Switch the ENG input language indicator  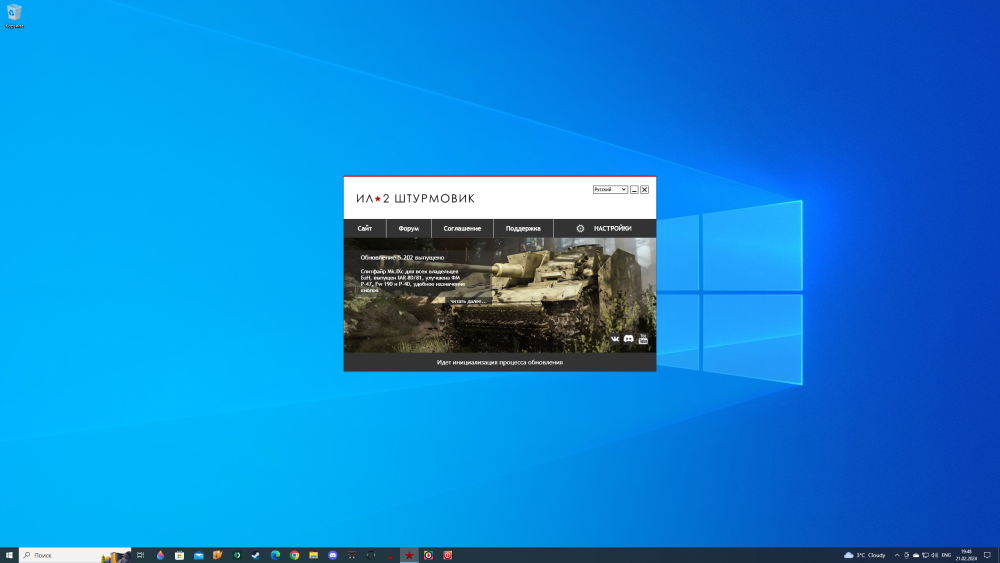tap(946, 555)
